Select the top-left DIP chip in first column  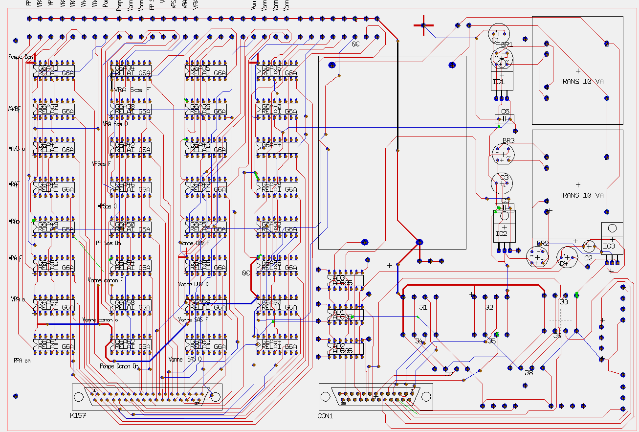pyautogui.click(x=55, y=73)
